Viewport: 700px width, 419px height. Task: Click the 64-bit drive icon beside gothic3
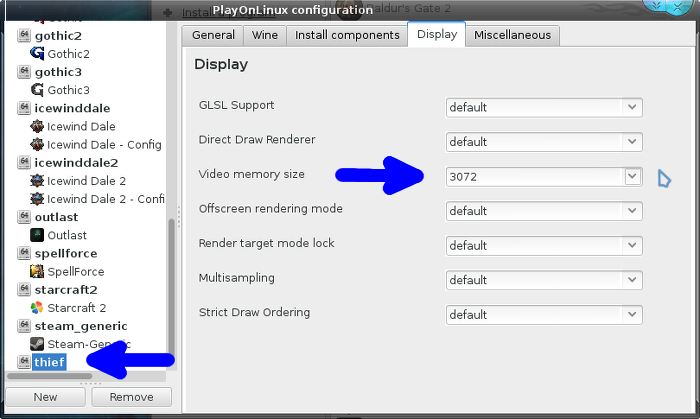point(24,71)
